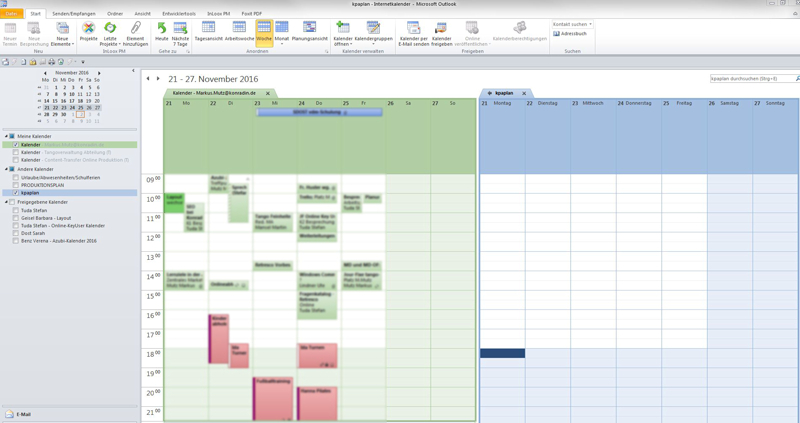Close the kpaplan calendar tab
Image resolution: width=800 pixels, height=423 pixels.
pyautogui.click(x=523, y=93)
